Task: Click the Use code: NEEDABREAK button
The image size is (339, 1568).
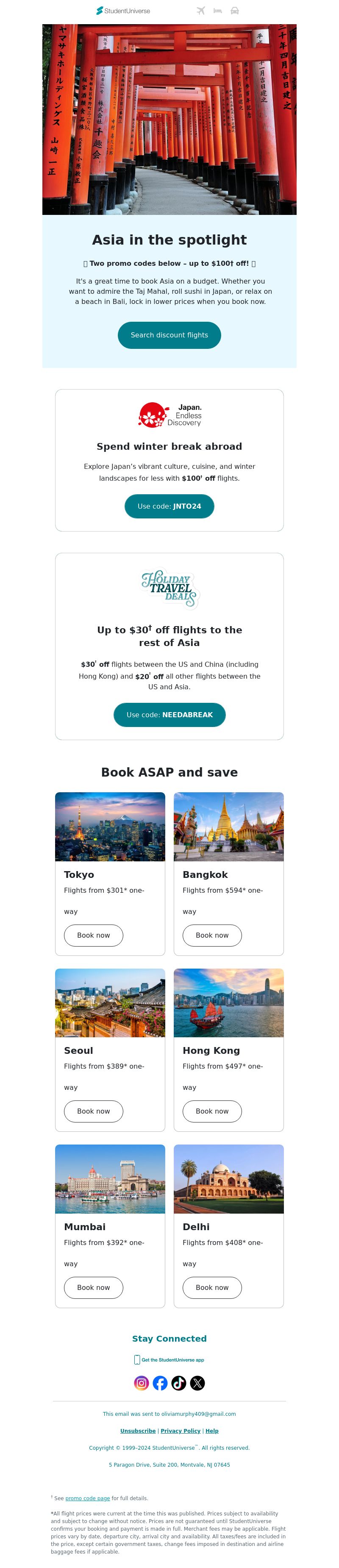Action: tap(169, 714)
